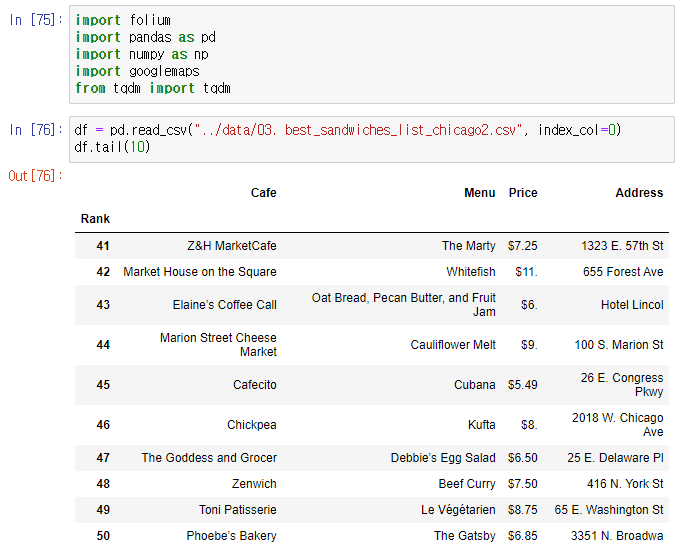Click the Cauliflower Melt menu cell
This screenshot has width=679, height=552.
[x=453, y=345]
